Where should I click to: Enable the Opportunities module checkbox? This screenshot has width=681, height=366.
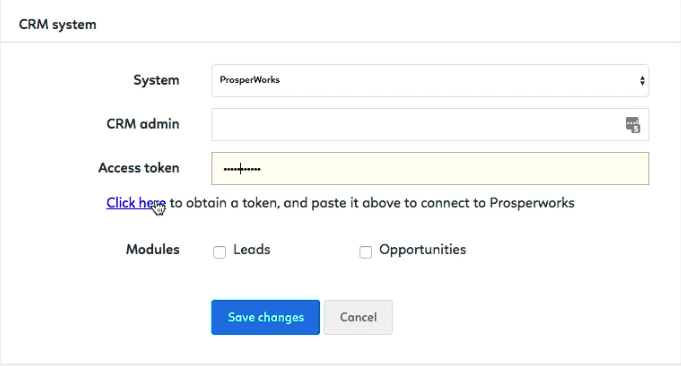365,252
